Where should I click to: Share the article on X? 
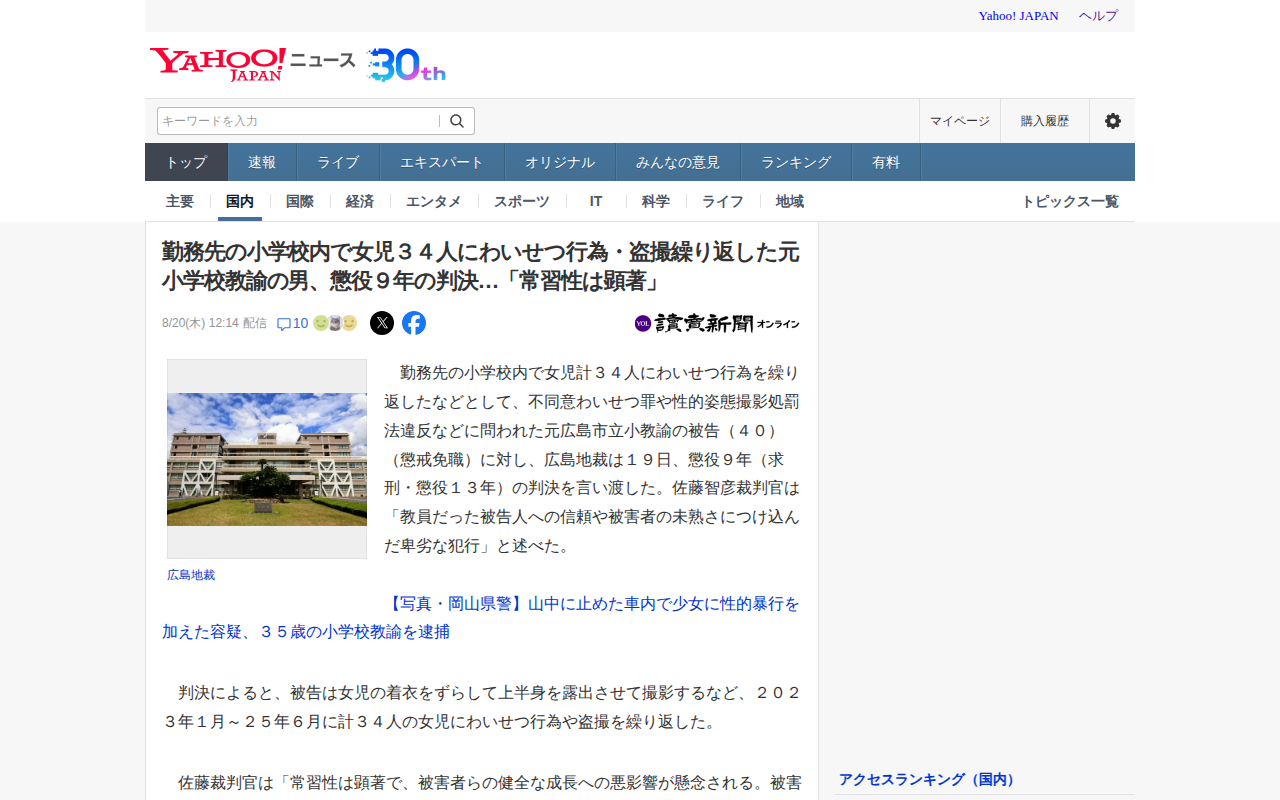coord(382,323)
